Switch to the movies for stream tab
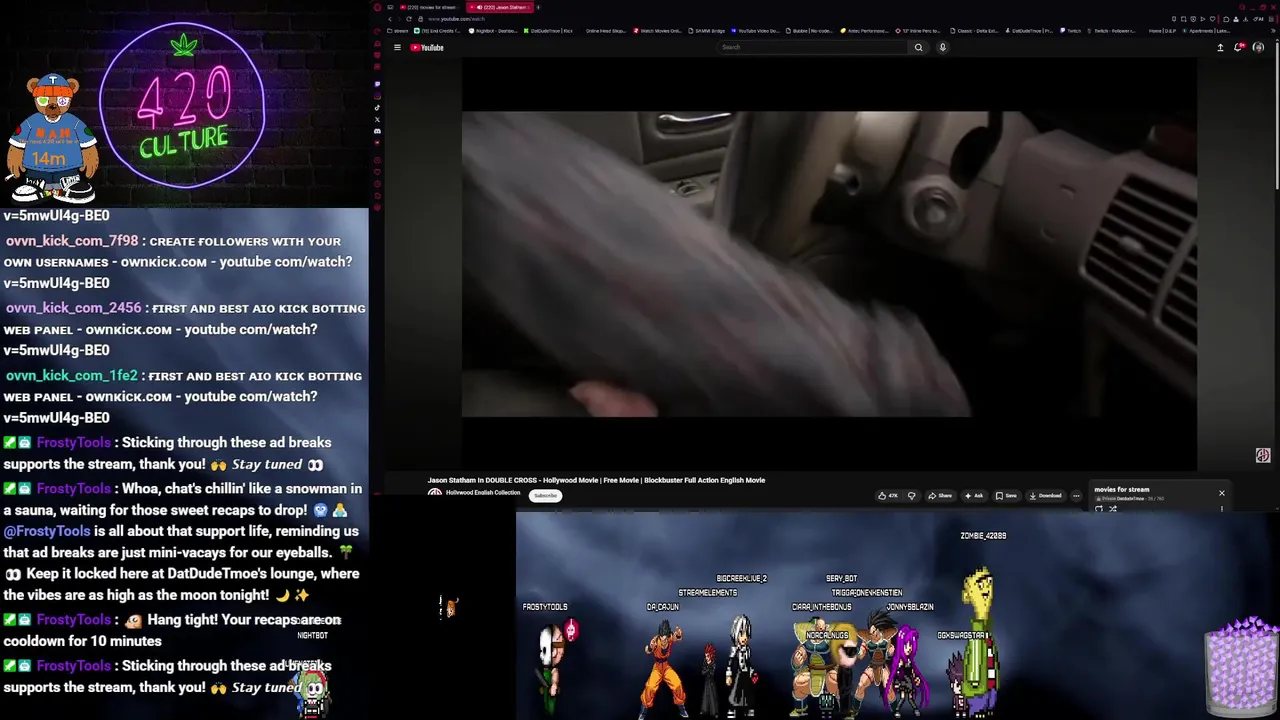The image size is (1280, 720). [x=430, y=7]
